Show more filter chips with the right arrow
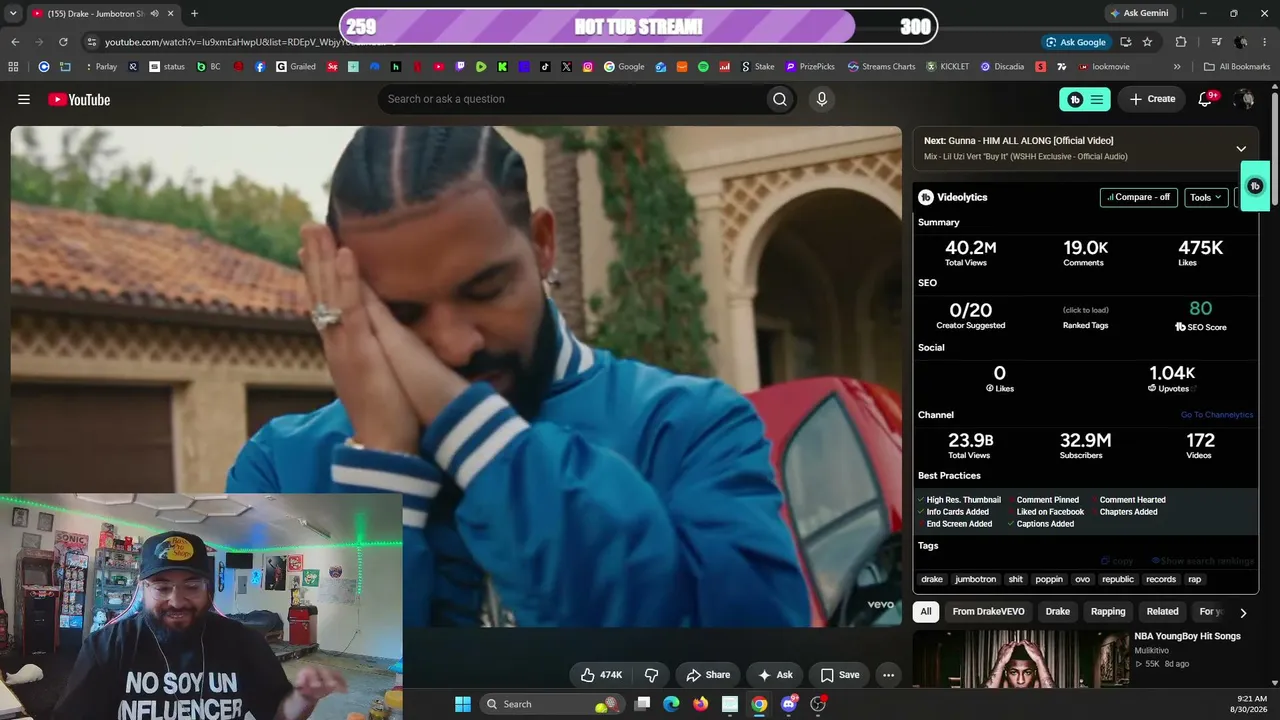This screenshot has height=720, width=1280. (1243, 613)
